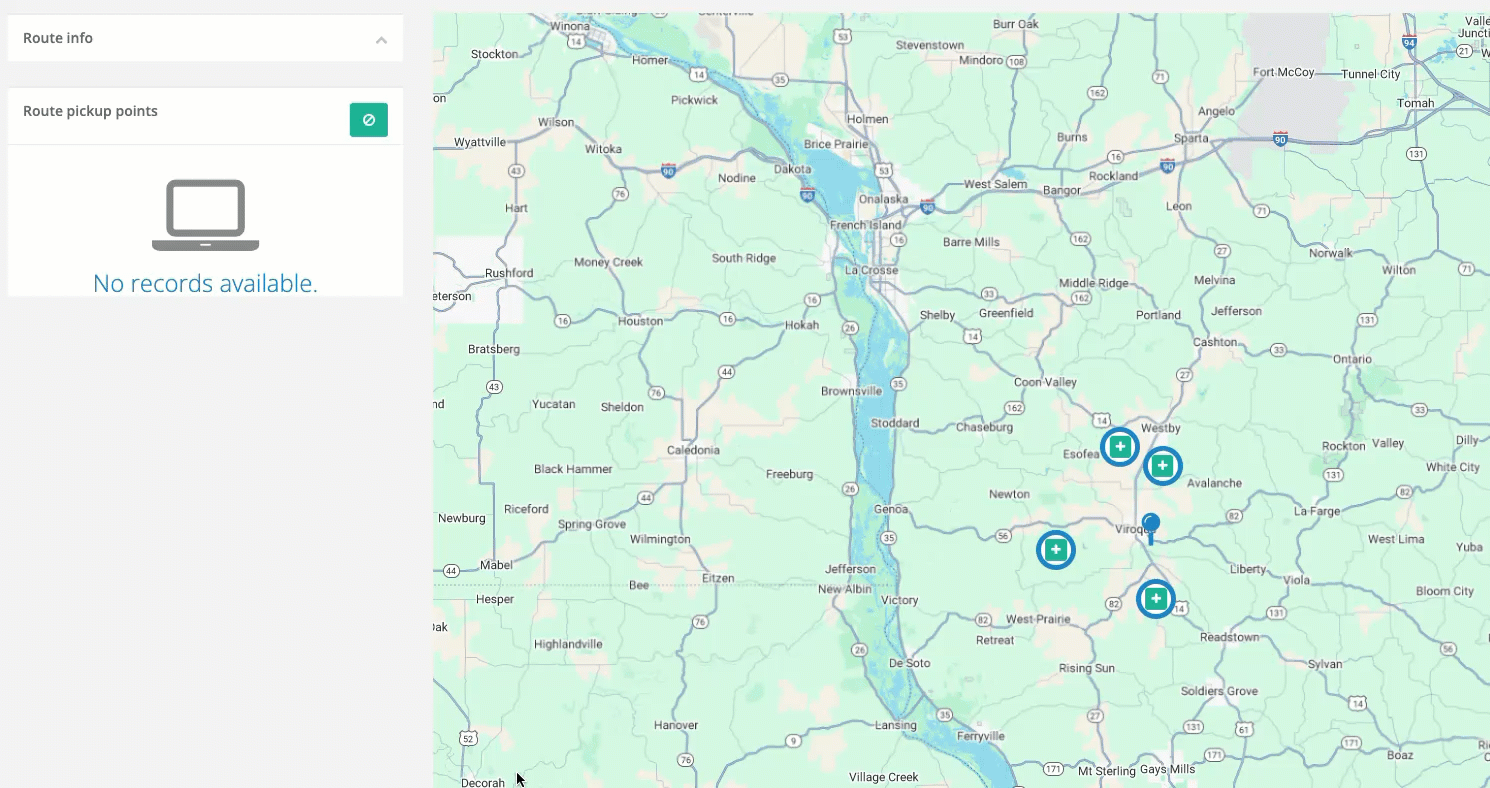The image size is (1490, 788).
Task: Click the Rushford town label
Action: (x=509, y=272)
